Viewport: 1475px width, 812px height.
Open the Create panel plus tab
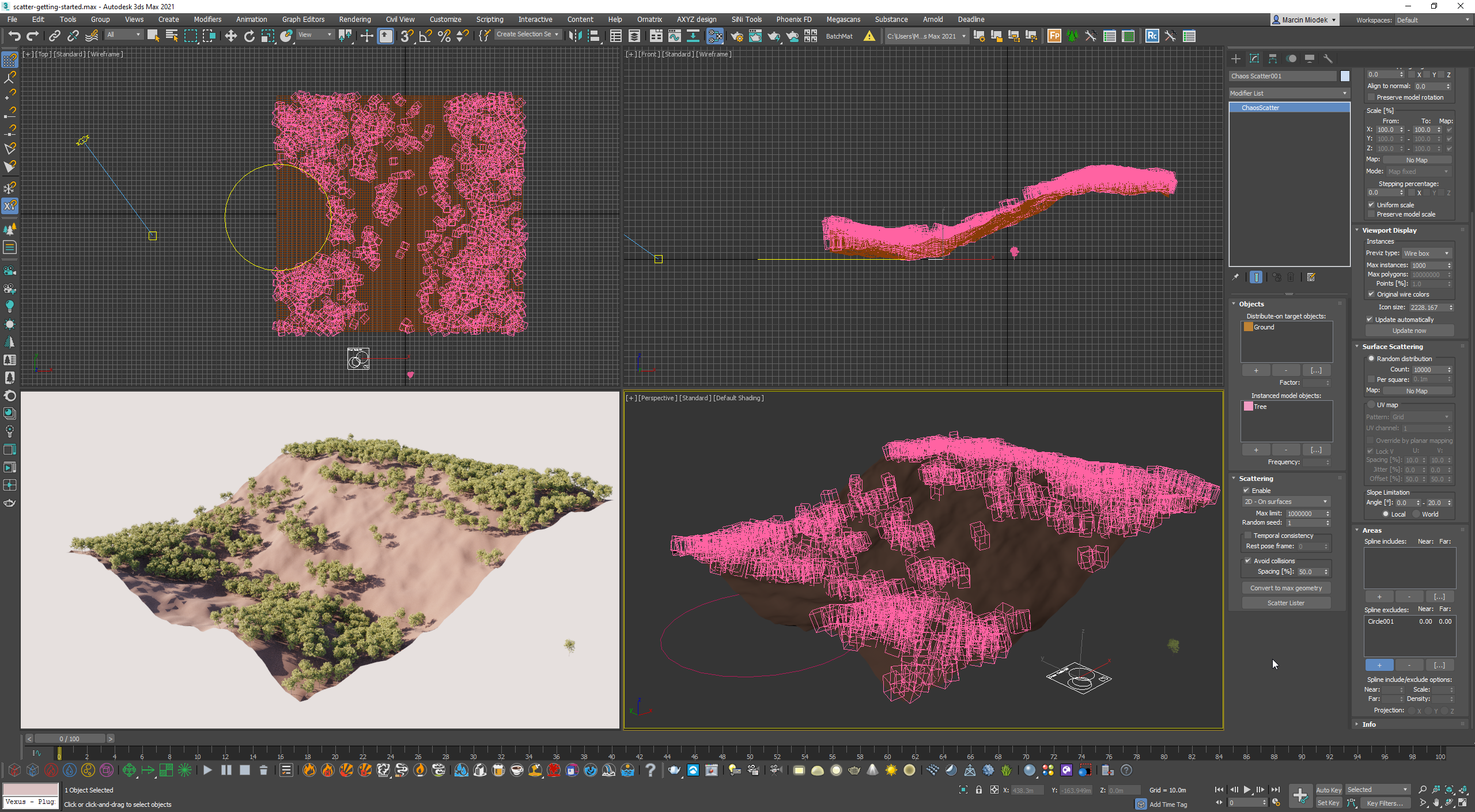click(x=1236, y=59)
